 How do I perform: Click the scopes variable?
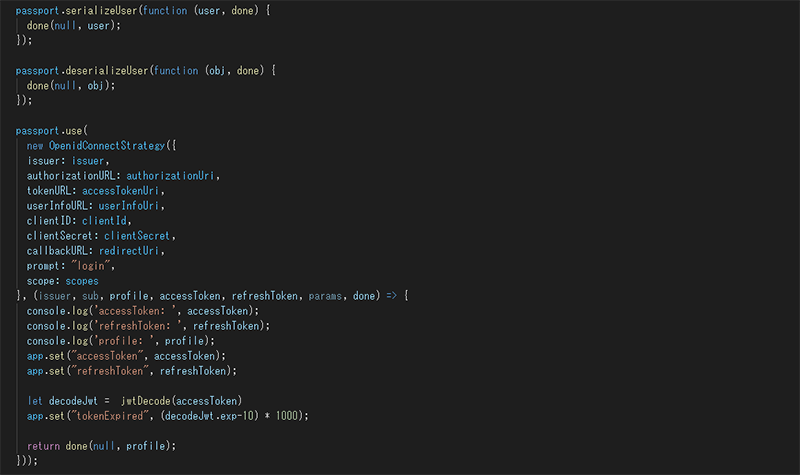82,281
